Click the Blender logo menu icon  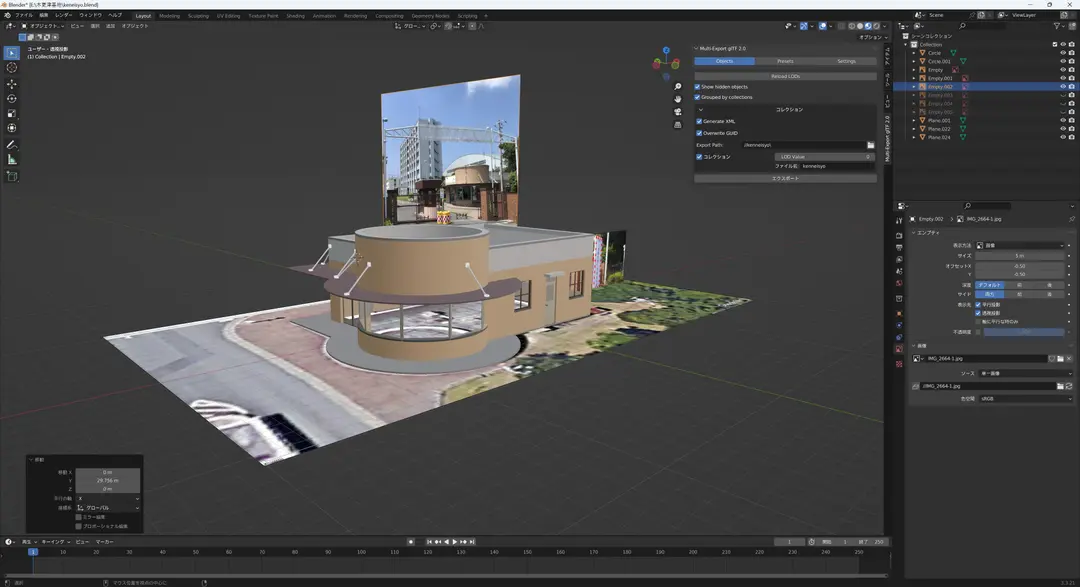coord(8,15)
